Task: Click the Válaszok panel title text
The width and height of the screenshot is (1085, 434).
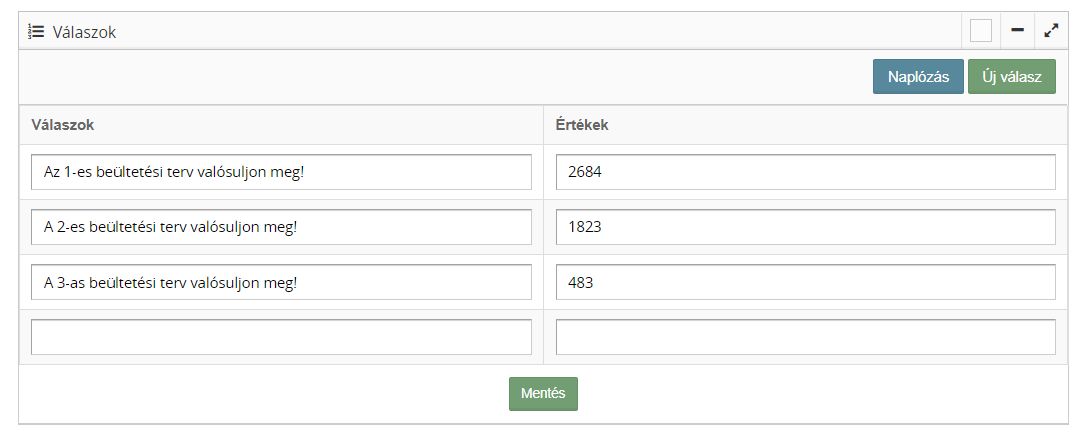Action: click(85, 32)
